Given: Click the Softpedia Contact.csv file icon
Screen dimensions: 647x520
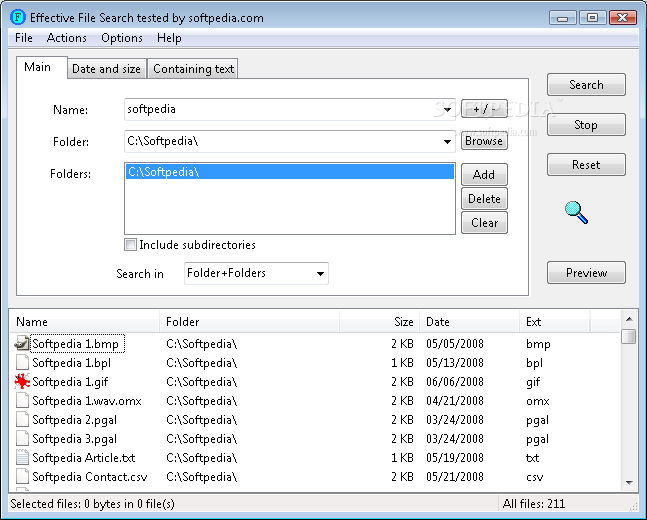Looking at the screenshot, I should pyautogui.click(x=22, y=476).
